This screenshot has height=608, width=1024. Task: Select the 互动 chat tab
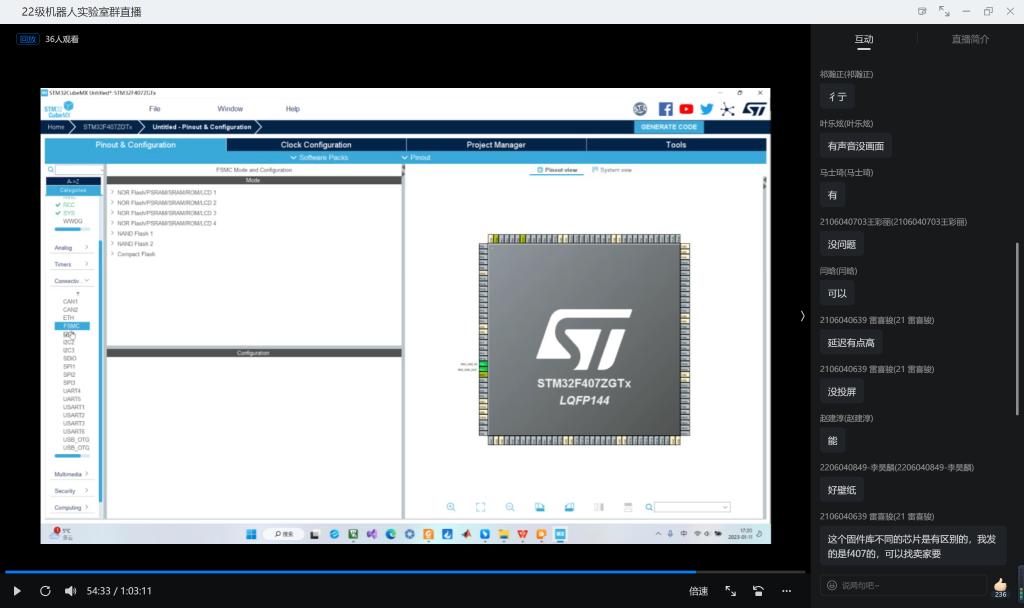click(863, 39)
